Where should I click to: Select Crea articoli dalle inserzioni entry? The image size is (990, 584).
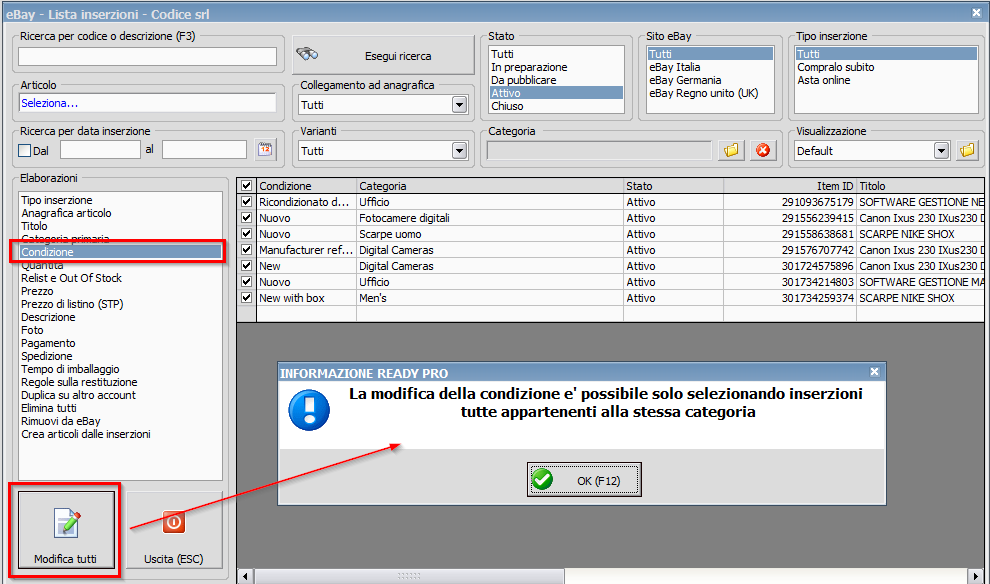point(86,434)
